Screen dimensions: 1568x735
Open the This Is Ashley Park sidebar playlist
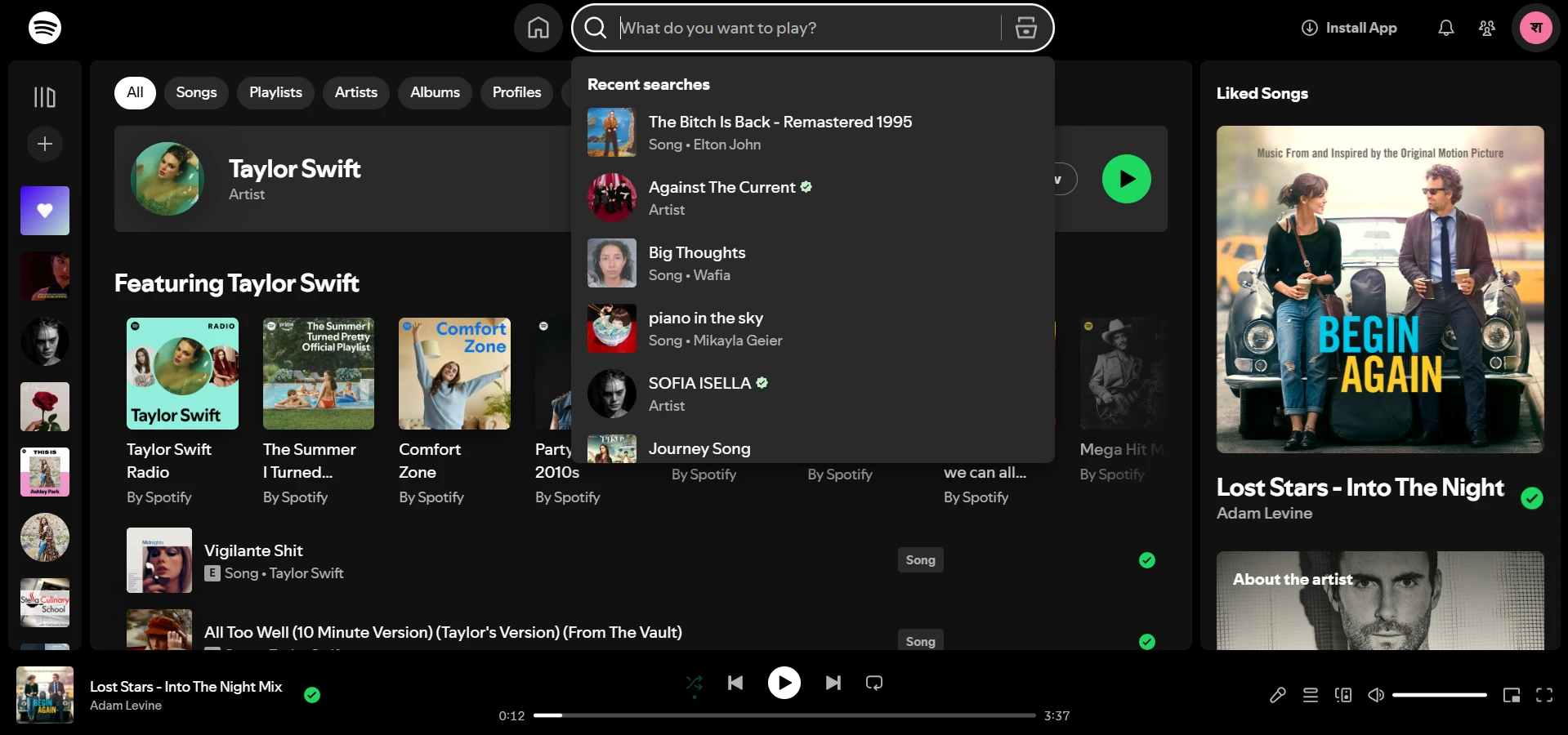[45, 472]
